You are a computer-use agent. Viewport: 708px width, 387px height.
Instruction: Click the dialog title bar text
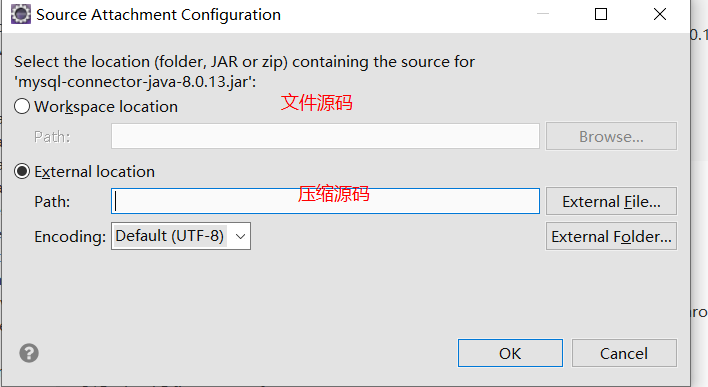158,14
